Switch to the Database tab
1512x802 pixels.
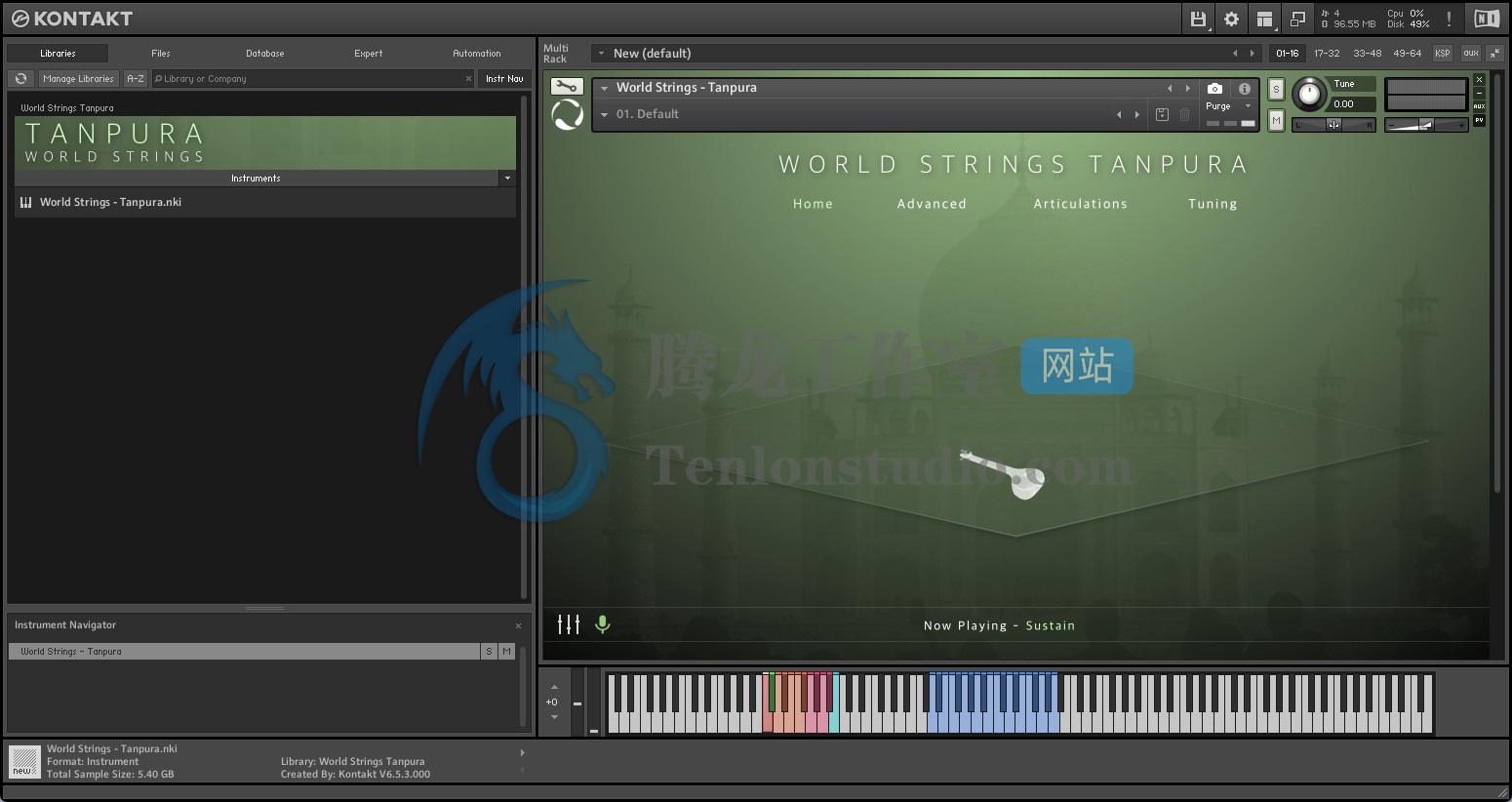tap(265, 54)
